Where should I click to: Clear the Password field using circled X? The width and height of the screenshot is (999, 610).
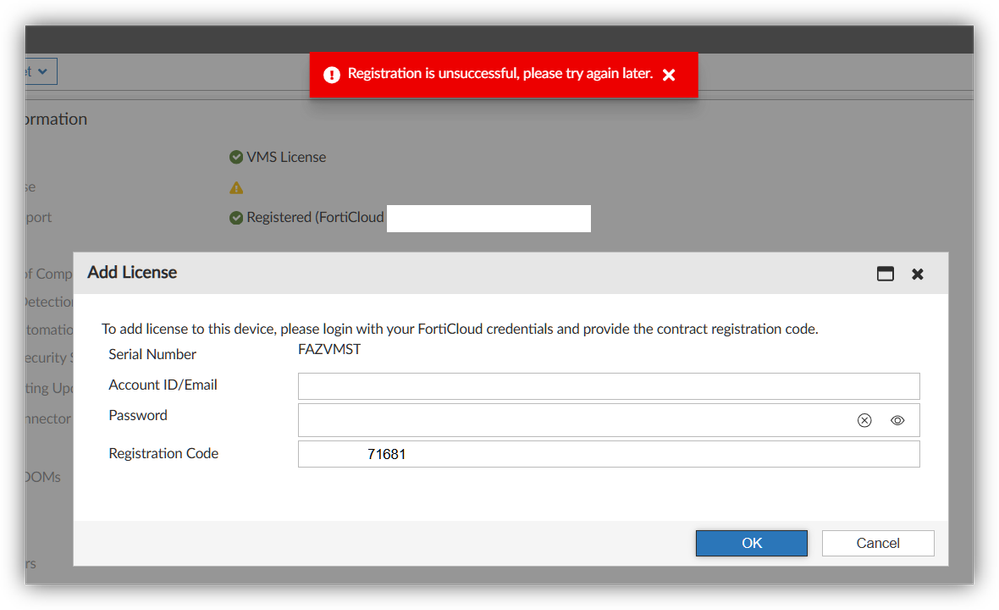(864, 421)
